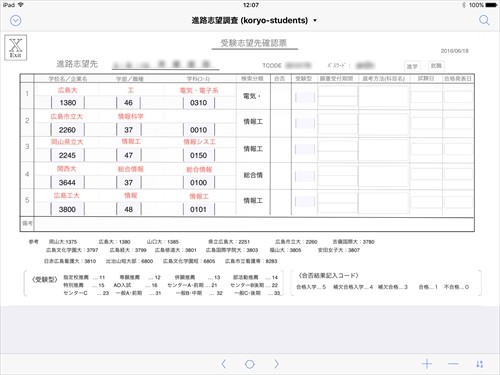Open the search magnifier icon
This screenshot has height=375, width=500.
click(484, 20)
